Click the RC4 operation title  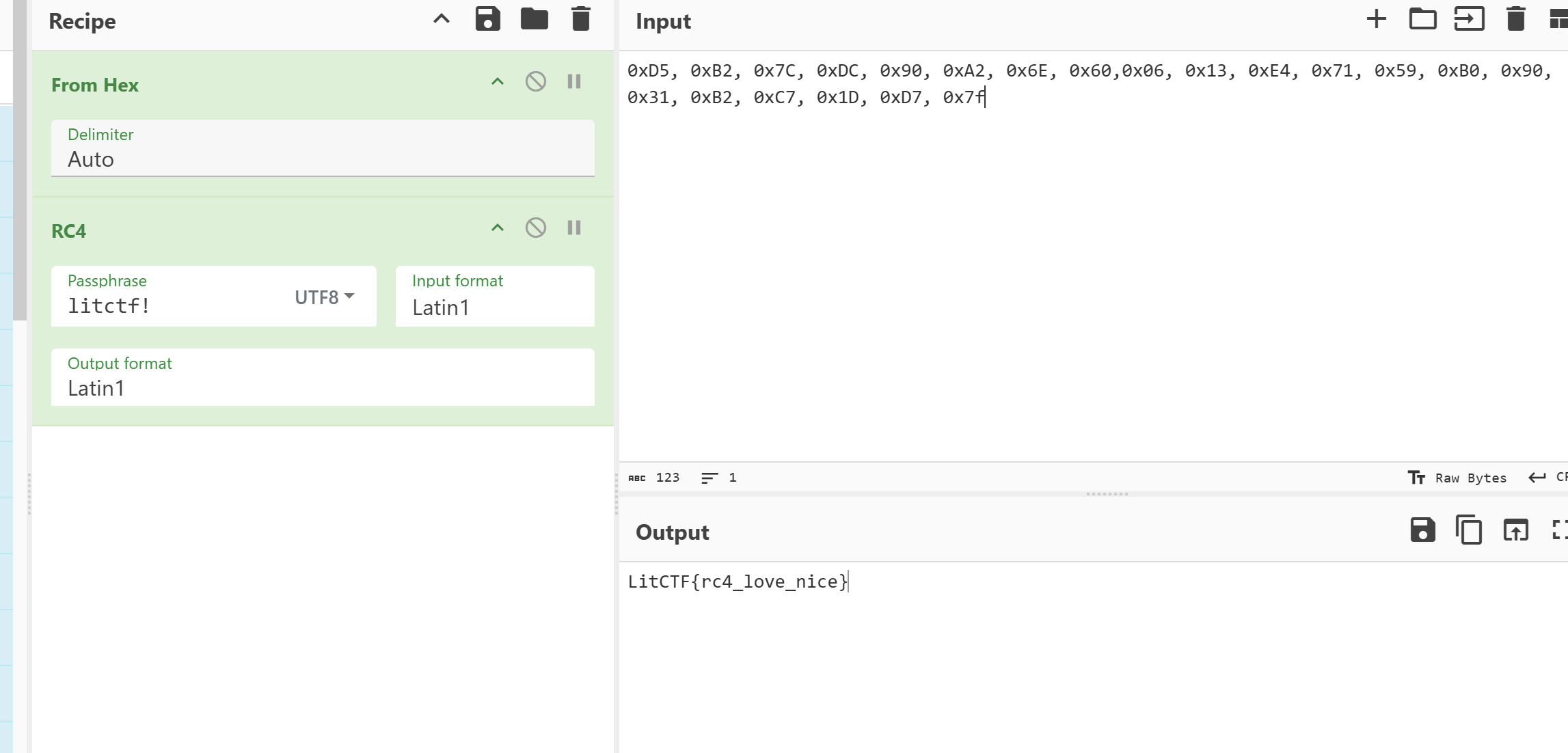click(x=68, y=231)
